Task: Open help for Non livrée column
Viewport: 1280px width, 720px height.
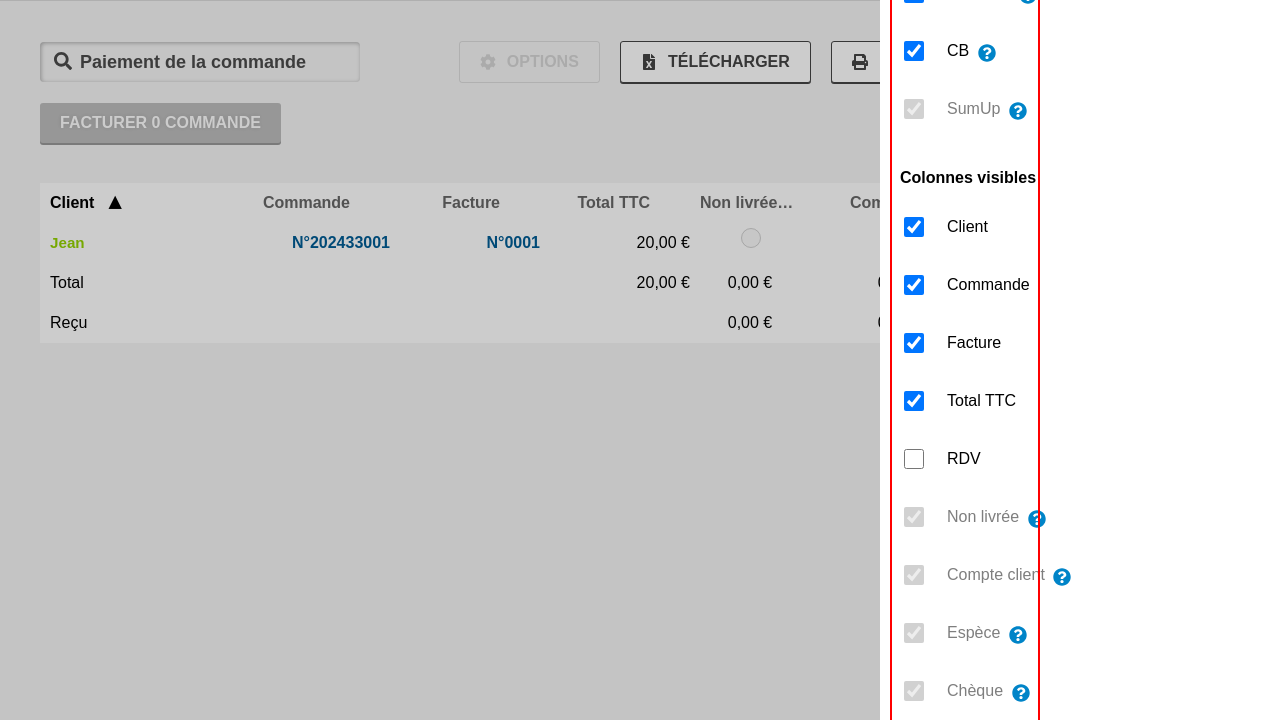Action: click(x=1037, y=519)
